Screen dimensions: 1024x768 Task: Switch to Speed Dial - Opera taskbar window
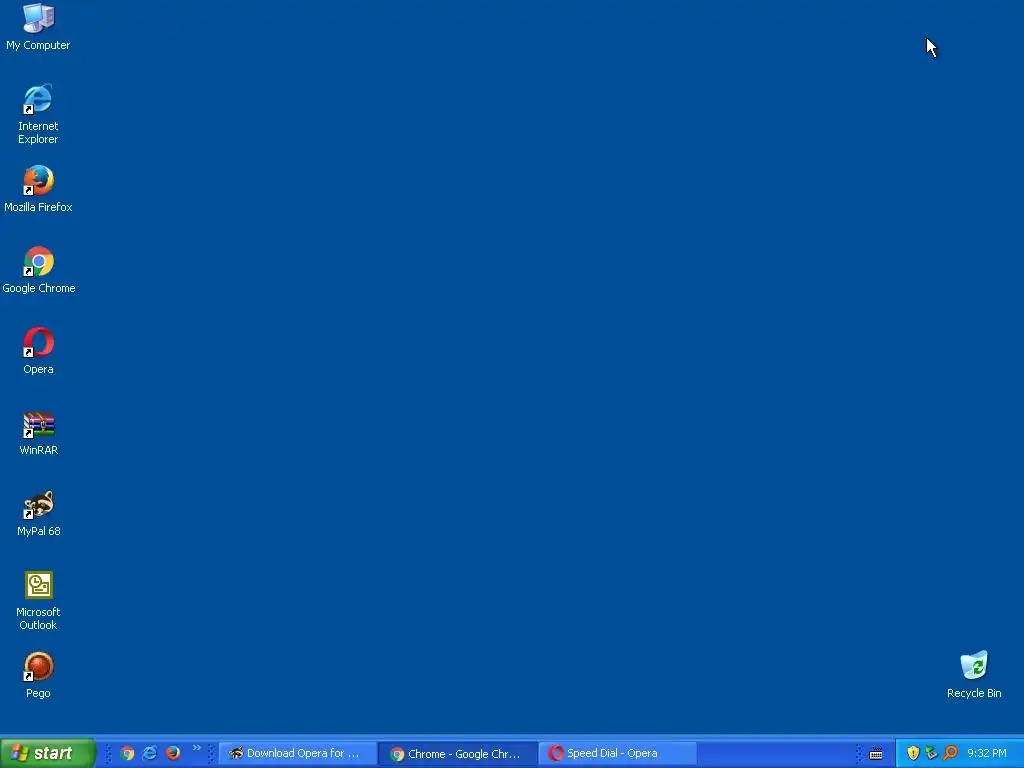(618, 754)
